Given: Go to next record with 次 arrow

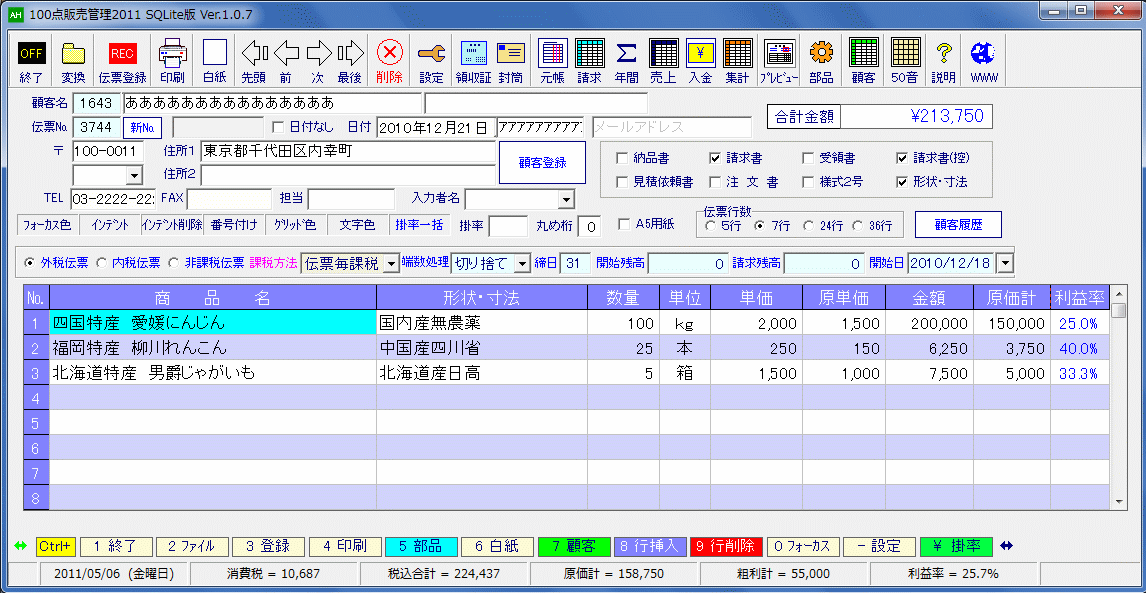Looking at the screenshot, I should coord(318,61).
